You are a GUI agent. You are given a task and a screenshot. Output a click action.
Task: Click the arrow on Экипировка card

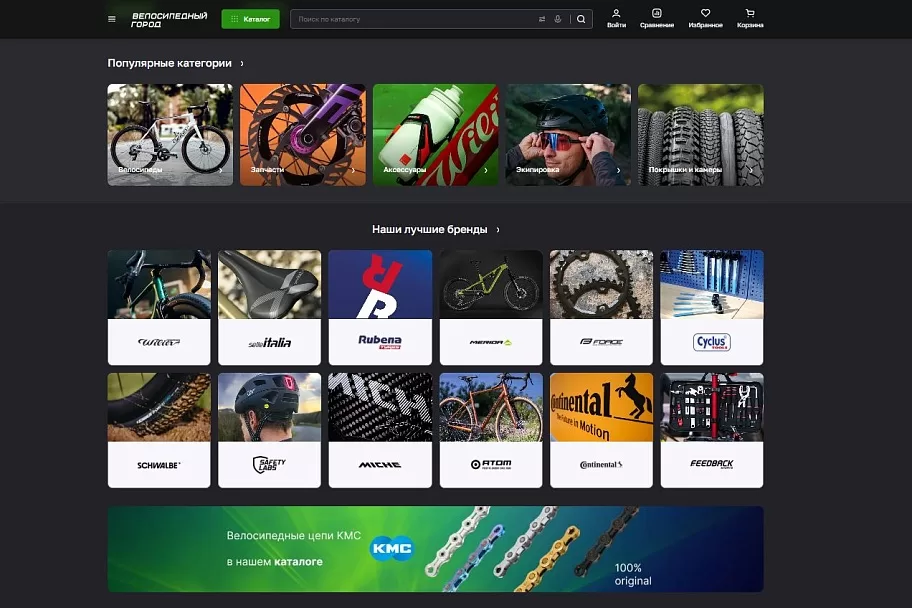click(x=618, y=170)
